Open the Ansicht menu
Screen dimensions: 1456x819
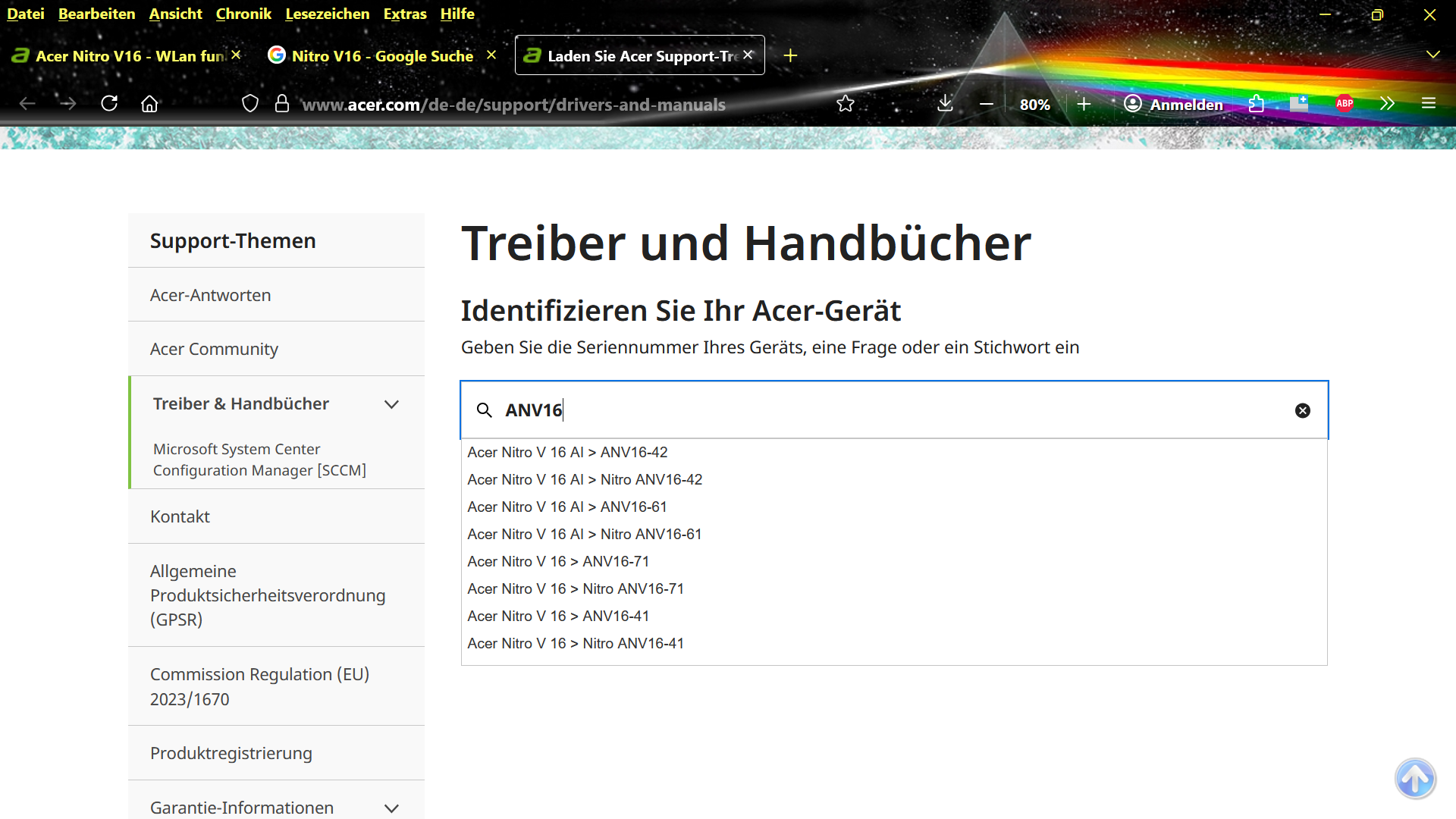175,14
